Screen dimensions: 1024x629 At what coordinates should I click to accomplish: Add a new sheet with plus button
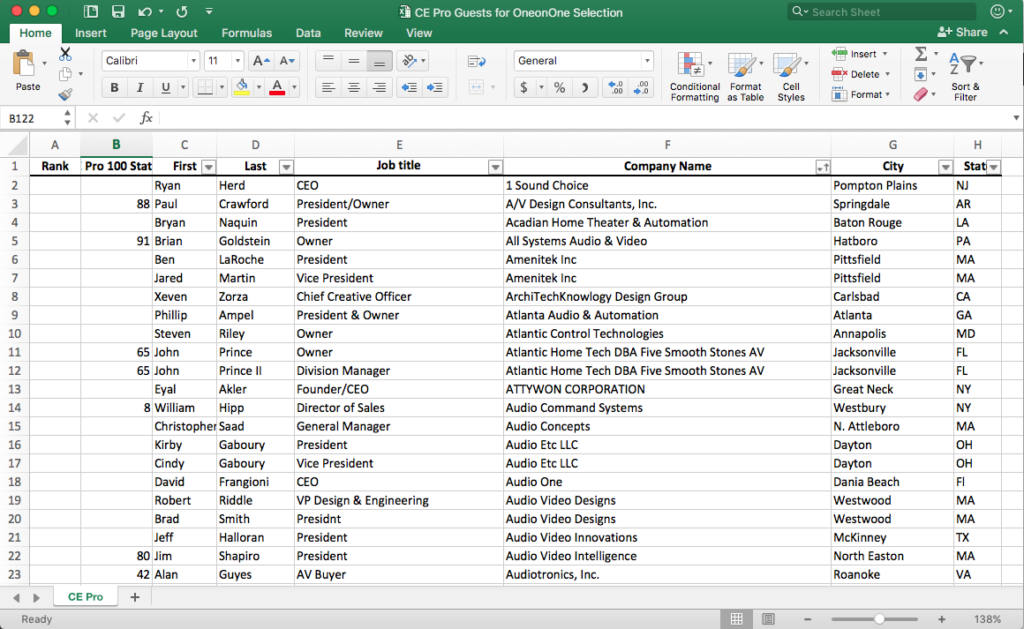pos(135,597)
